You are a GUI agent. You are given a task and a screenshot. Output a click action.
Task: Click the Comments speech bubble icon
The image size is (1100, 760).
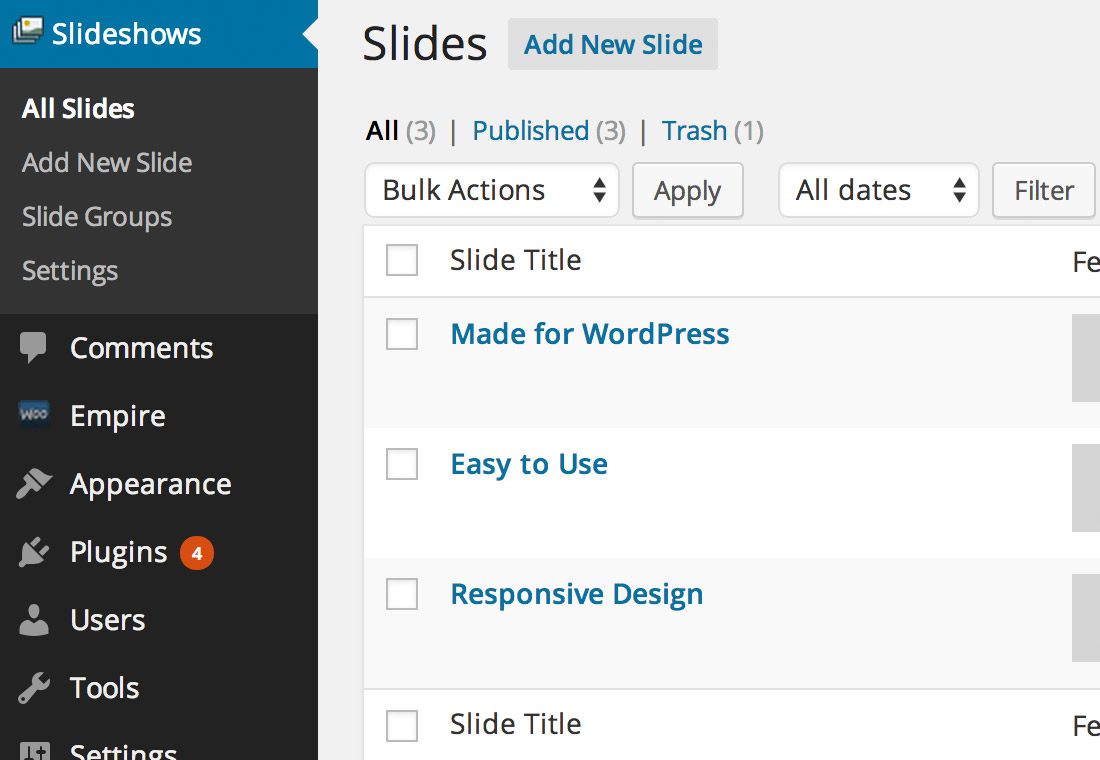click(x=33, y=347)
